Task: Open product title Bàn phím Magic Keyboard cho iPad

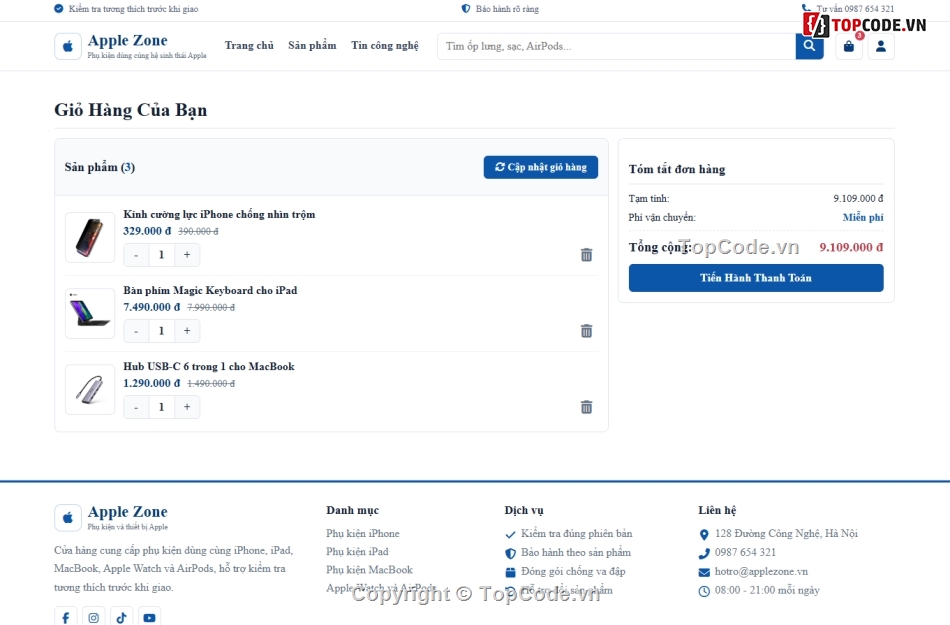Action: tap(210, 291)
